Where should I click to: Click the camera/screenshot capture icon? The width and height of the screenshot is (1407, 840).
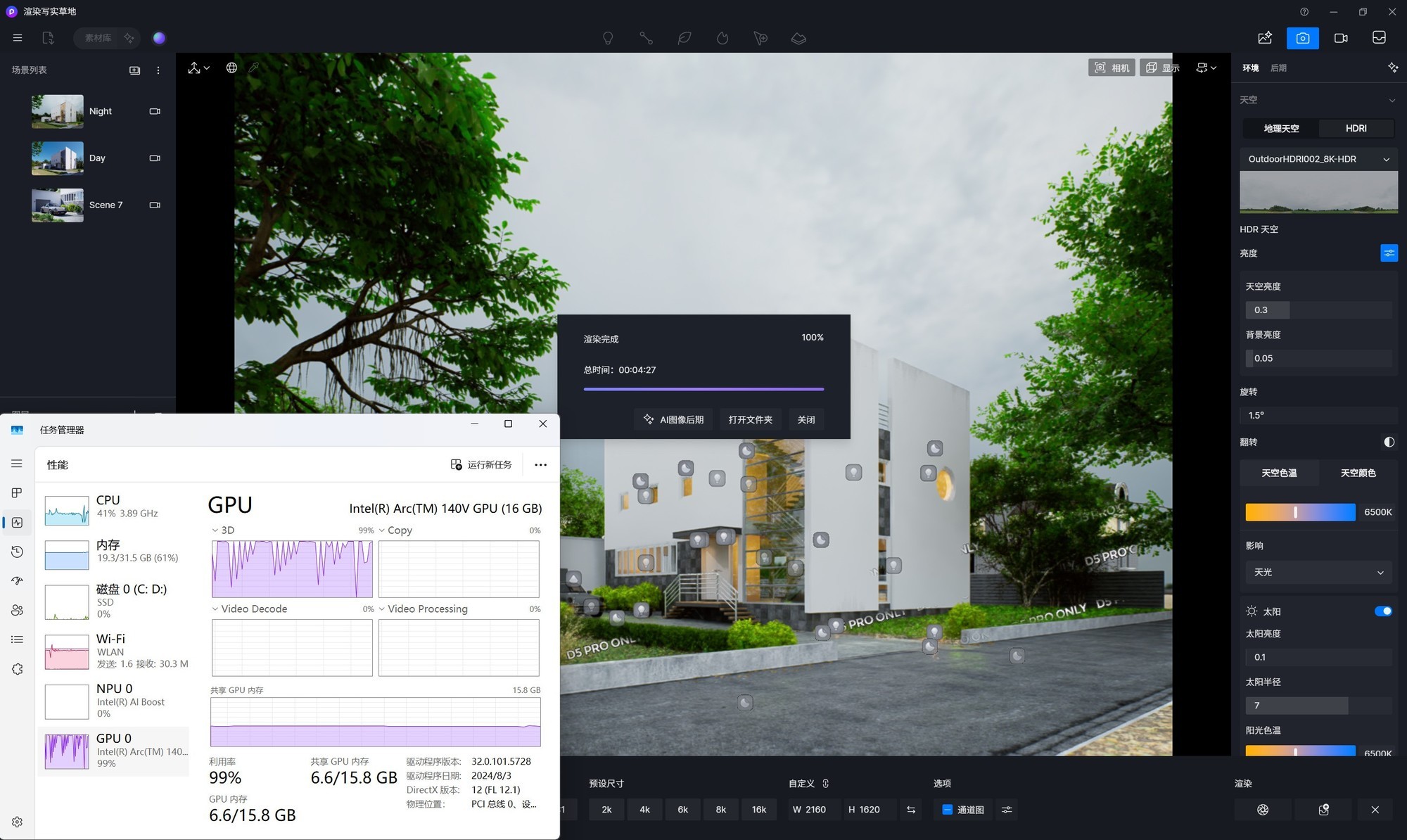1302,37
